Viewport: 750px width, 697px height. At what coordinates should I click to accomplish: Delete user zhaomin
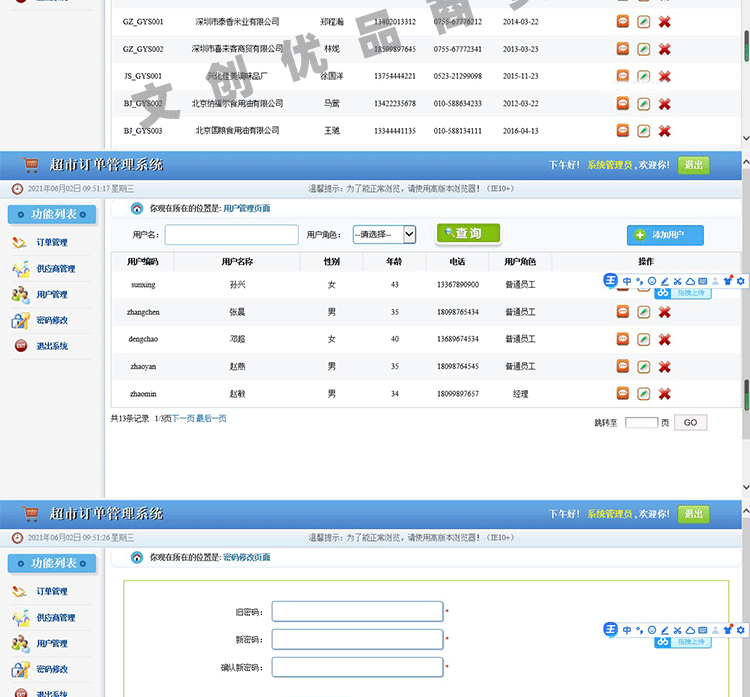(x=664, y=393)
